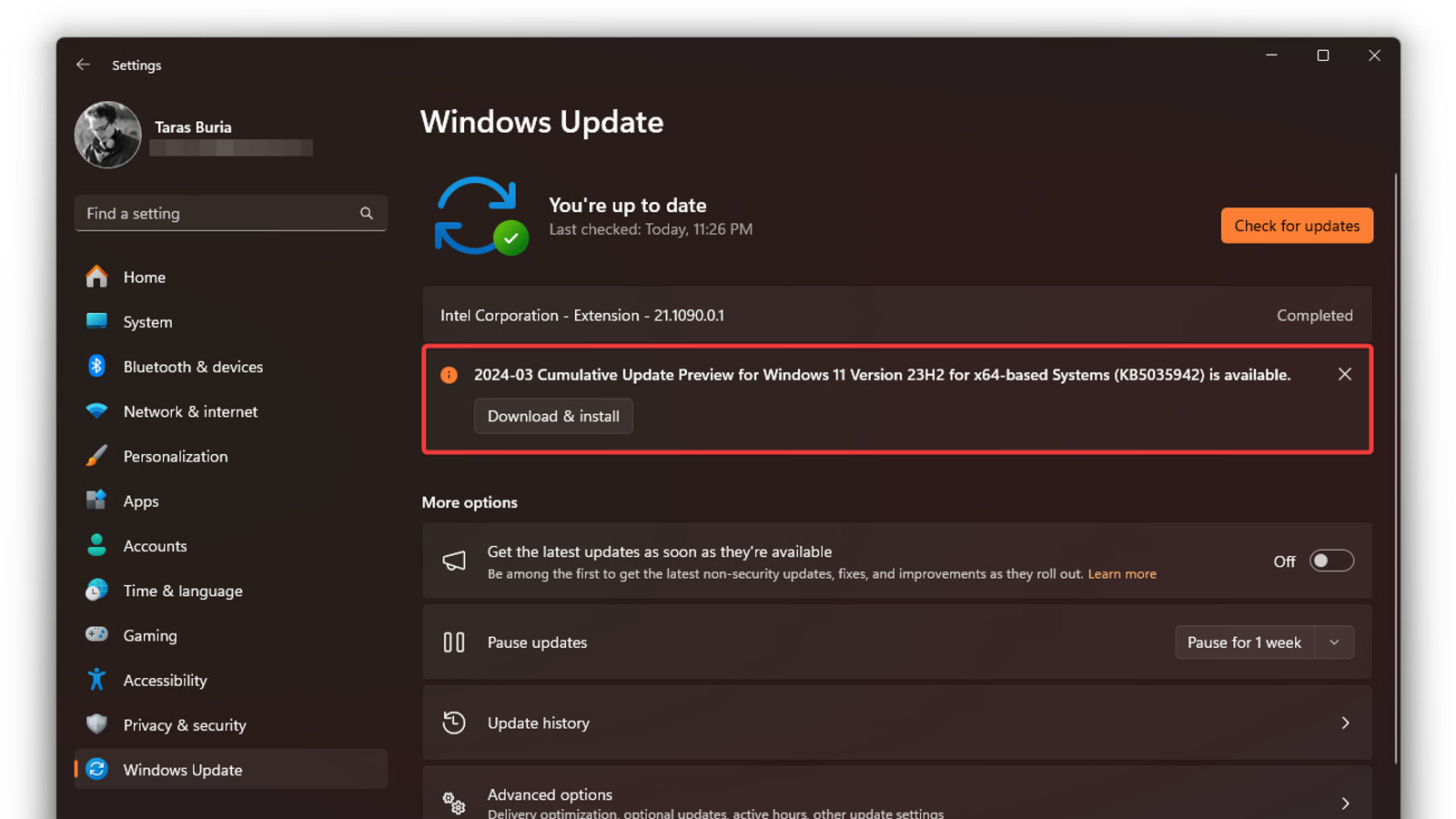This screenshot has width=1456, height=819.
Task: Click the back arrow in Settings
Action: tap(83, 65)
